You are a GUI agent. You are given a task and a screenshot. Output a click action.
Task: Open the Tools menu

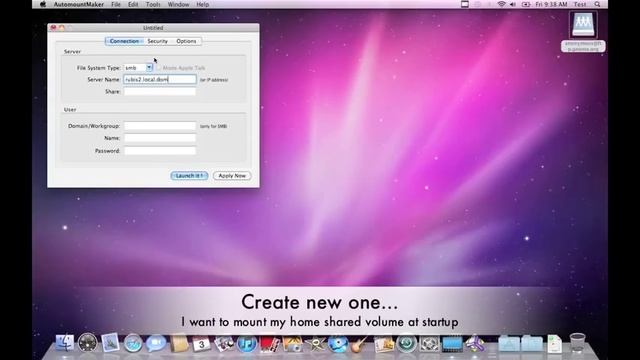(x=153, y=4)
